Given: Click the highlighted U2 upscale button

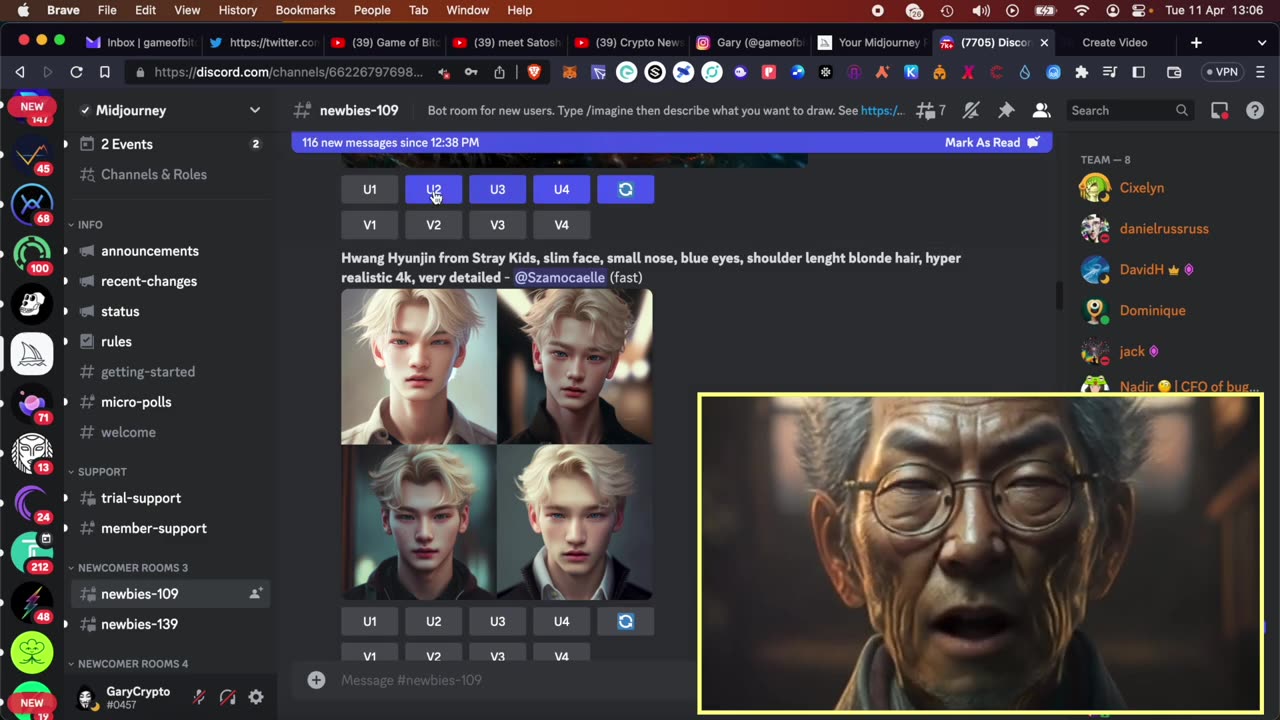Looking at the screenshot, I should 433,189.
